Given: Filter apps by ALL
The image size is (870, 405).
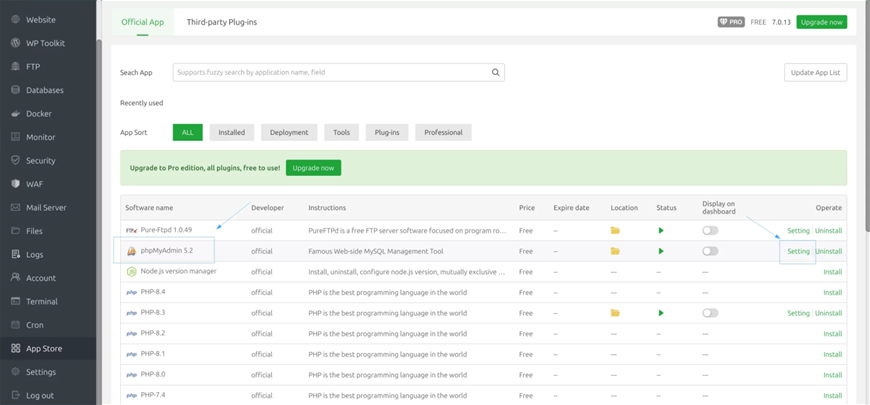Looking at the screenshot, I should pyautogui.click(x=188, y=133).
